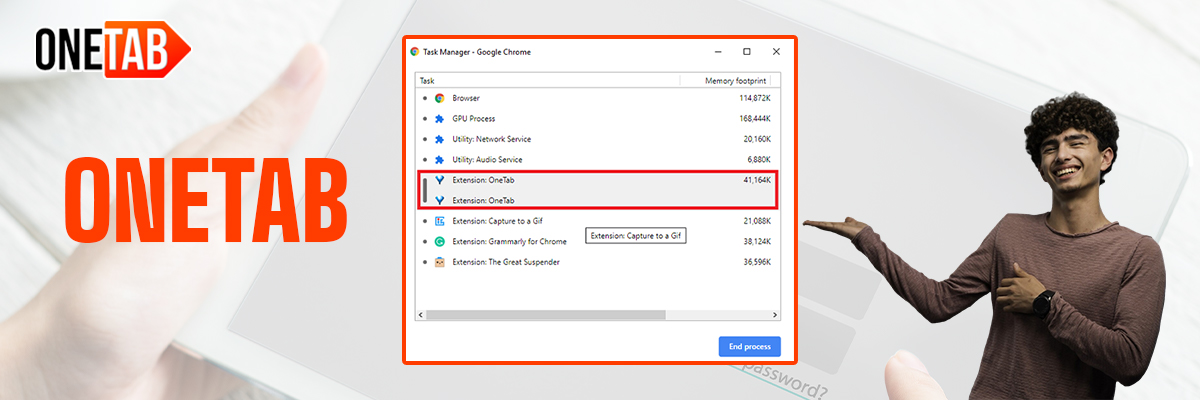The width and height of the screenshot is (1200, 400).
Task: Select the Browser task row
Action: tap(598, 98)
